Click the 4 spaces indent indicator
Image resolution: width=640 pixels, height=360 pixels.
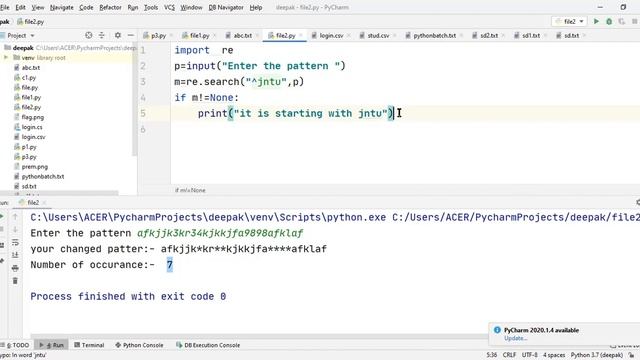pos(554,355)
